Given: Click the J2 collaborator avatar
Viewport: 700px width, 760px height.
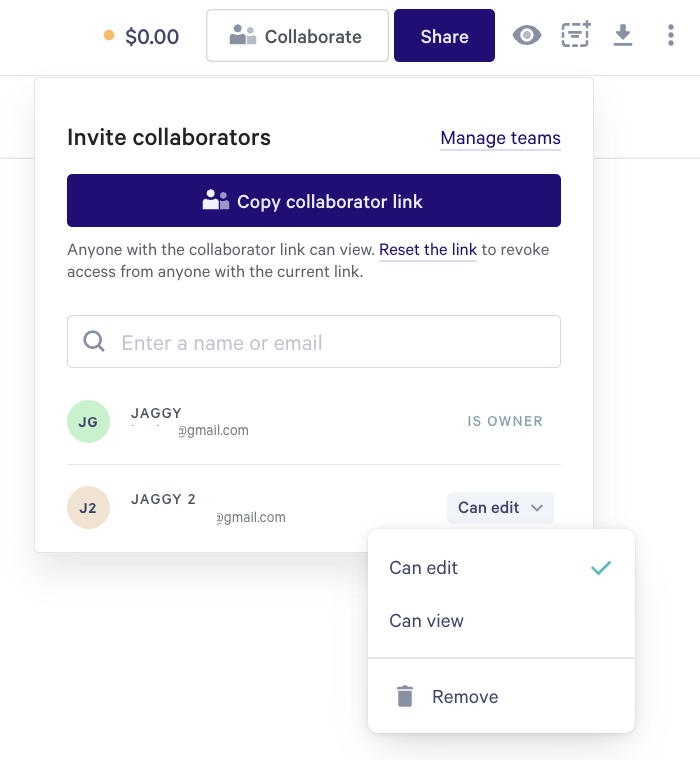Looking at the screenshot, I should coord(88,507).
